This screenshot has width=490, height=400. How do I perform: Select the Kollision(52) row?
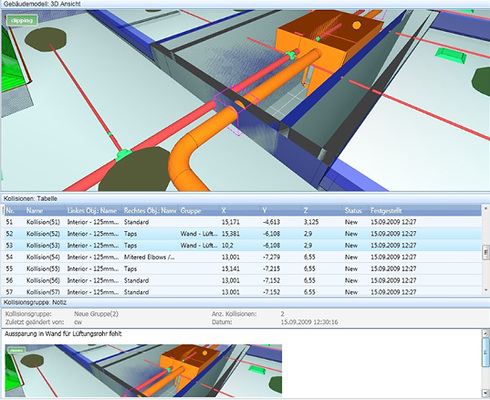(x=242, y=234)
